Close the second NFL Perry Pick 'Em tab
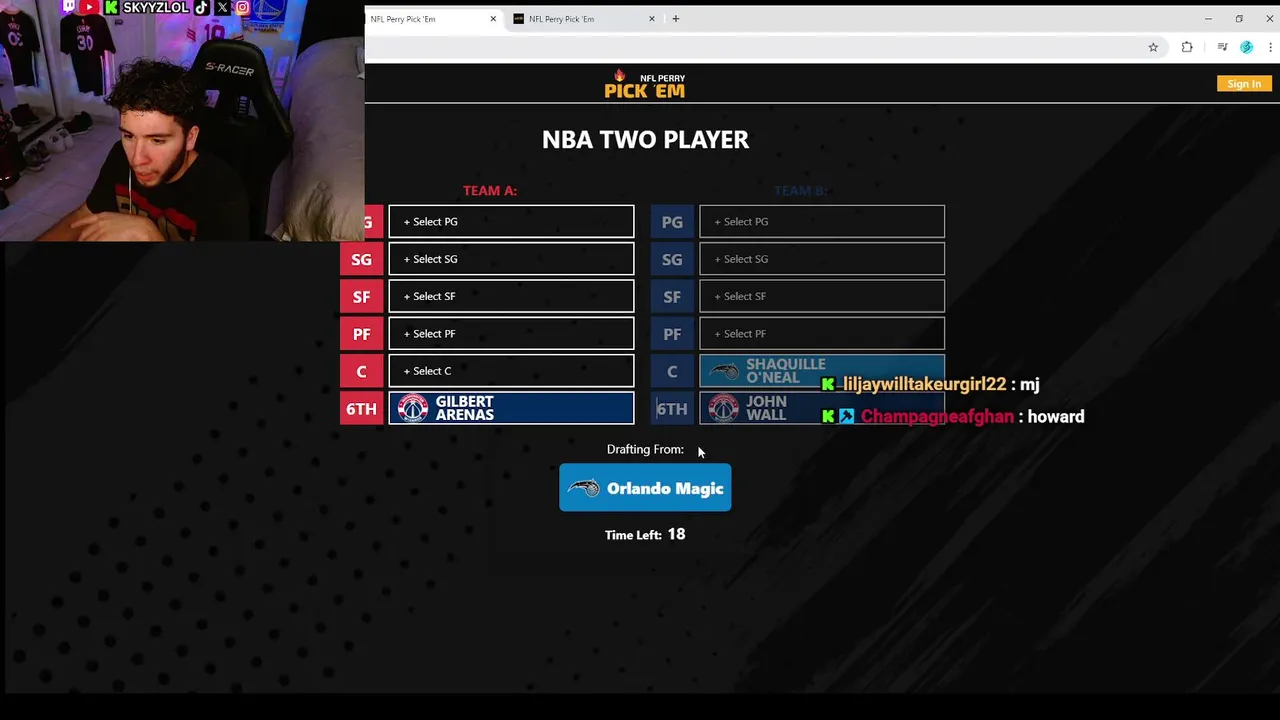The width and height of the screenshot is (1280, 720). pyautogui.click(x=652, y=19)
